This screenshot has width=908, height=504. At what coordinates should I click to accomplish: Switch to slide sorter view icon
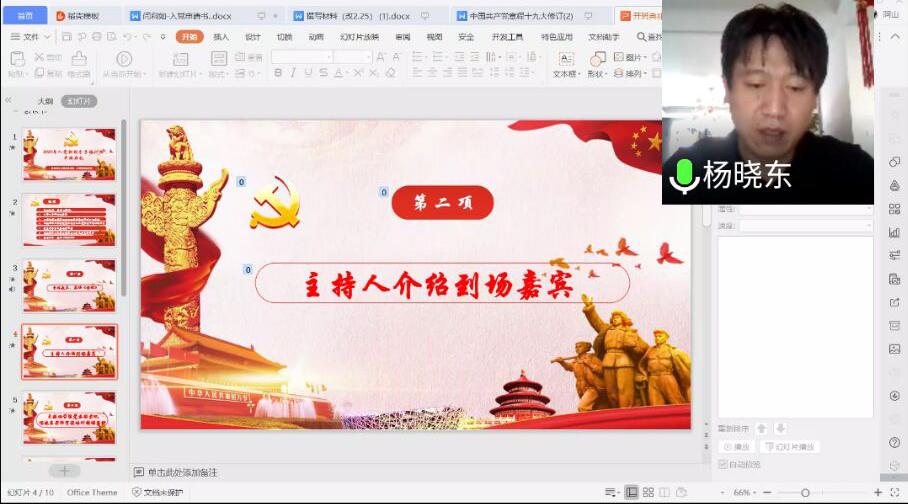coord(649,492)
